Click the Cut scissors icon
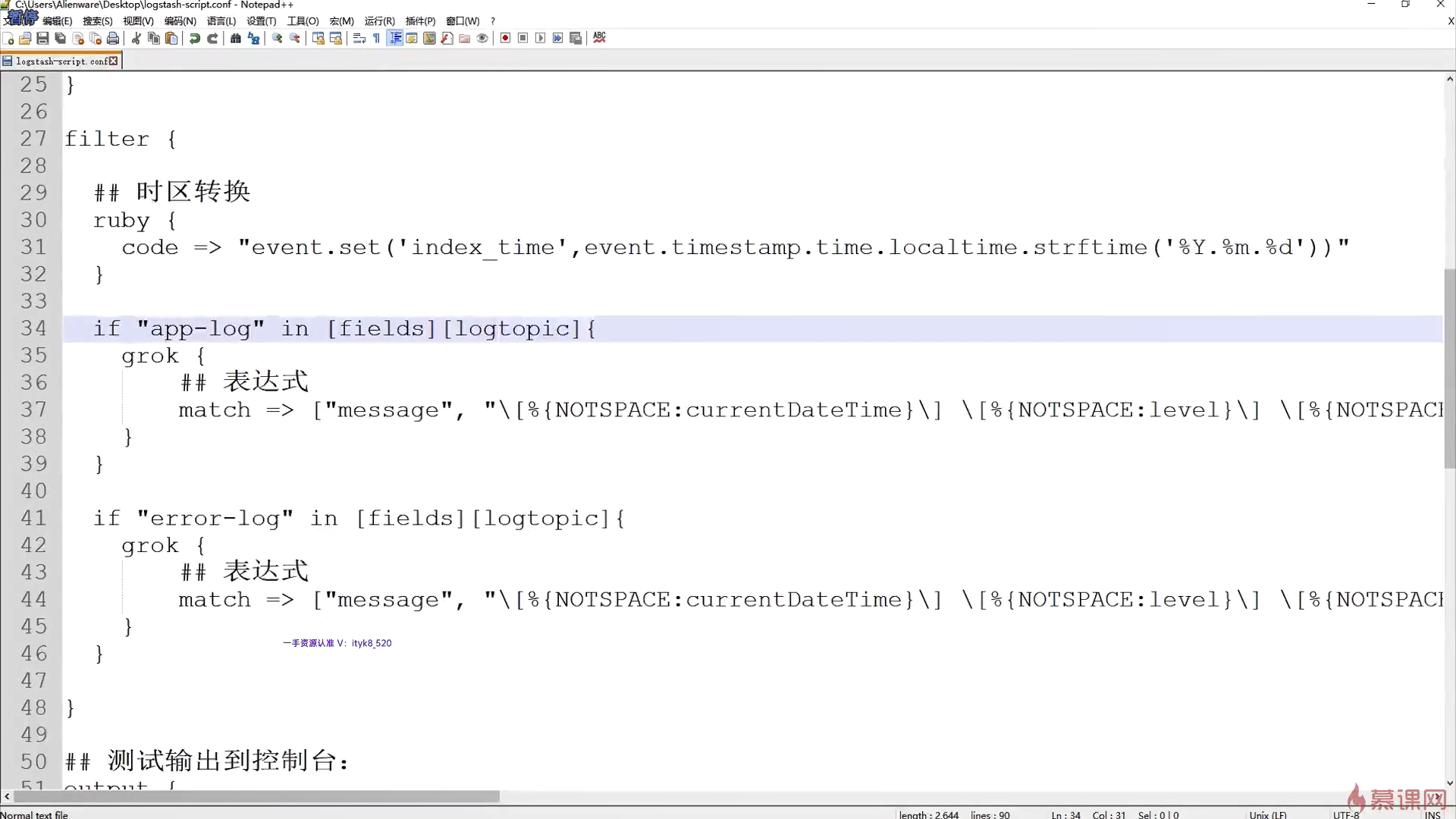 click(136, 38)
